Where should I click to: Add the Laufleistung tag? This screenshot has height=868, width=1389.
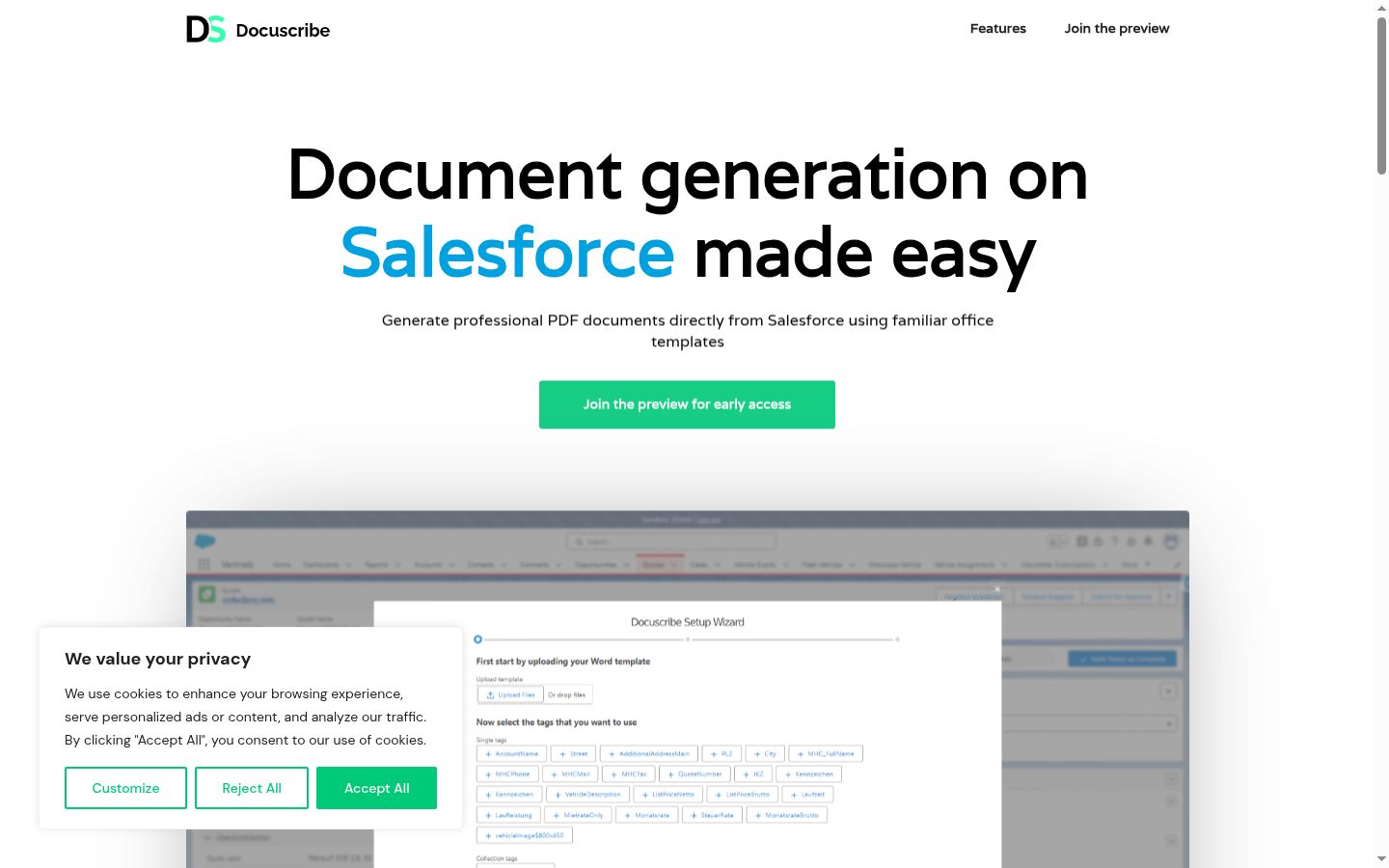click(x=508, y=815)
